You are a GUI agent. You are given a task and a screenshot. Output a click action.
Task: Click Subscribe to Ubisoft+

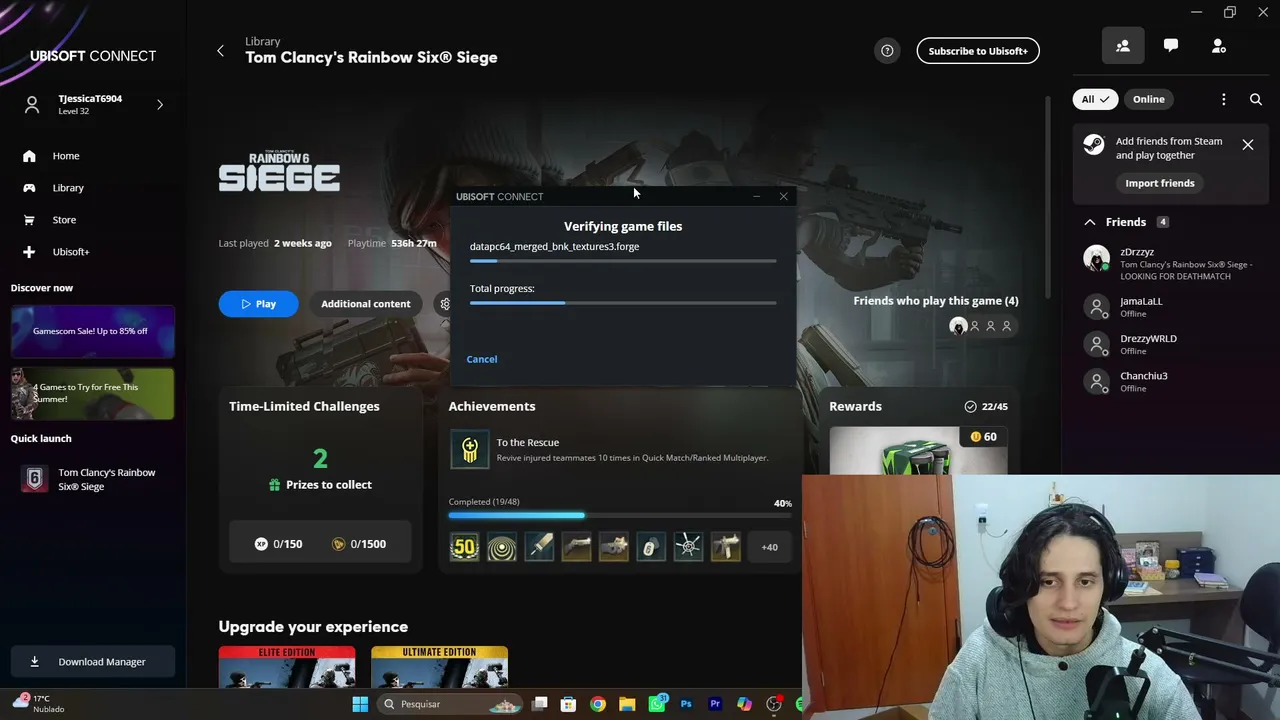[978, 51]
